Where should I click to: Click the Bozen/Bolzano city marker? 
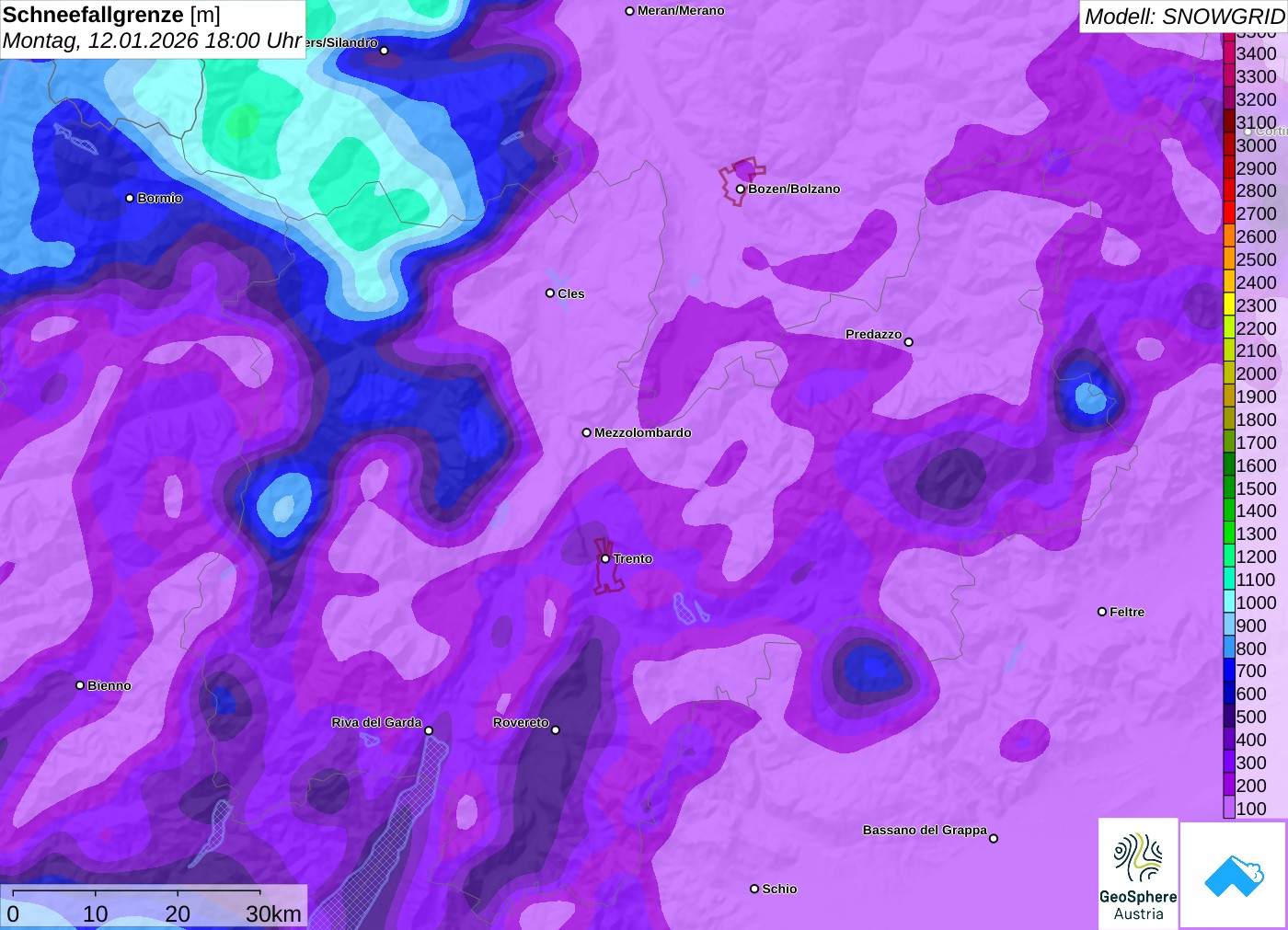tap(741, 189)
